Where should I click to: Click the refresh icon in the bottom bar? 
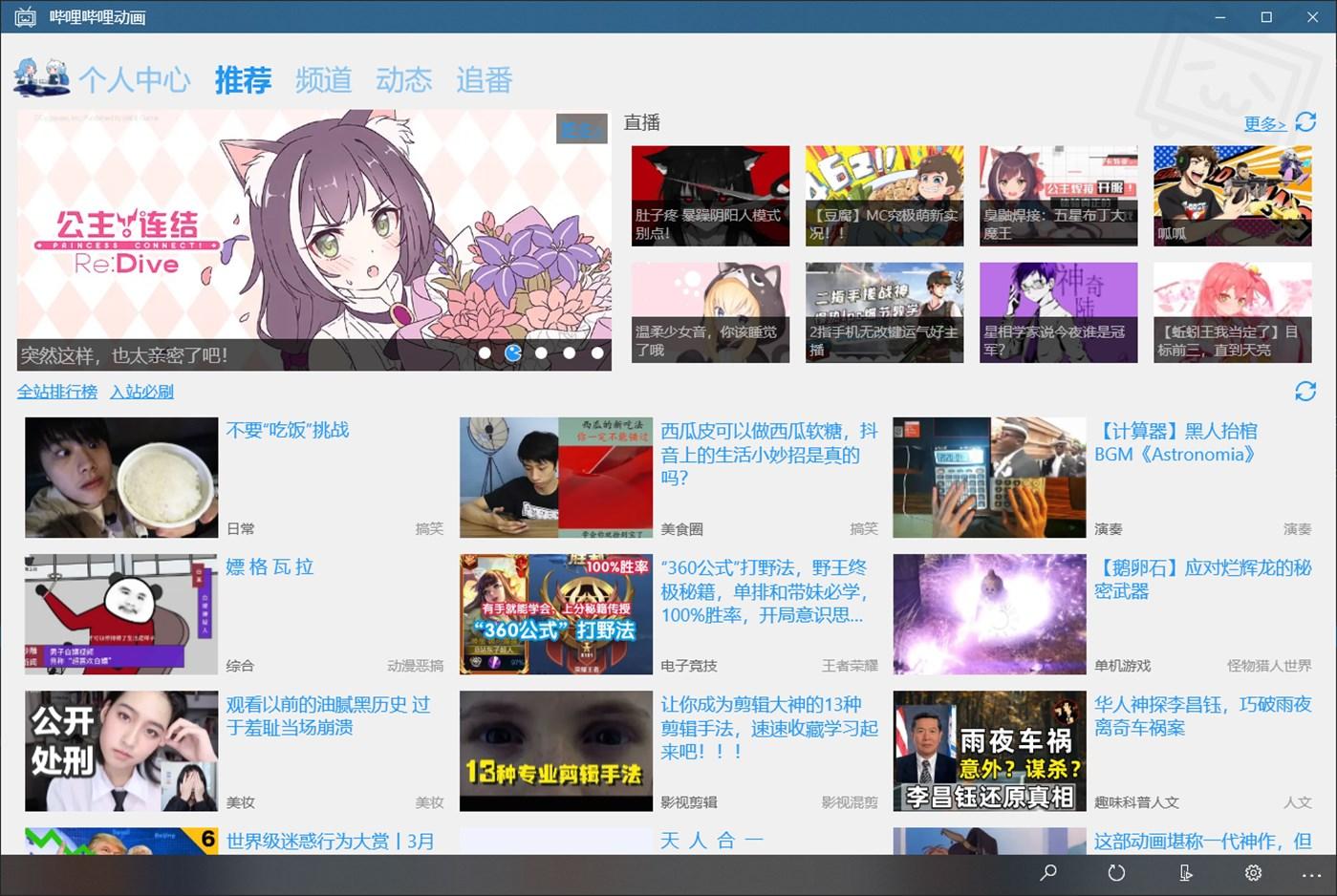point(1116,872)
